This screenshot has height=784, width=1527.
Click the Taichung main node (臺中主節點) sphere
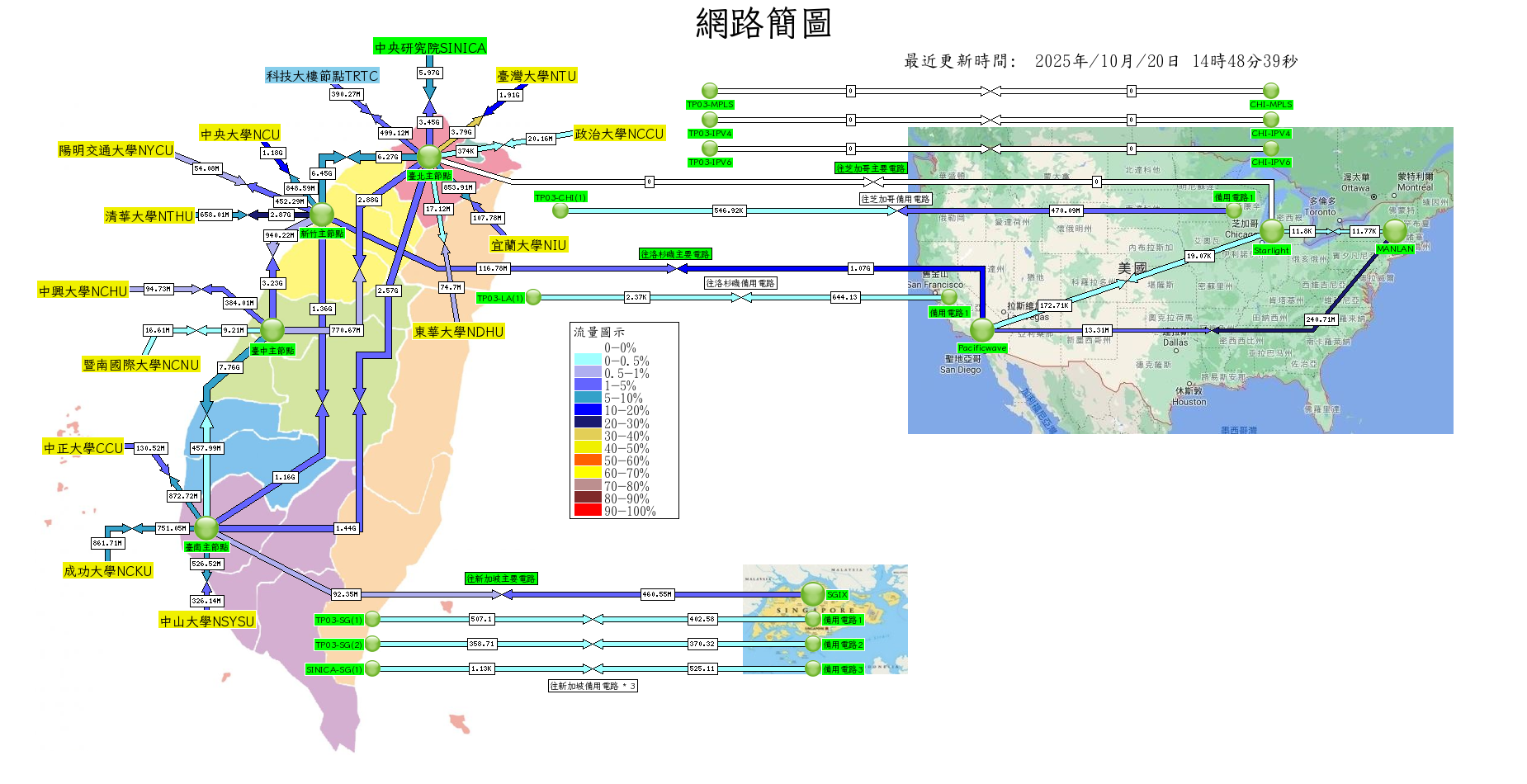click(272, 330)
